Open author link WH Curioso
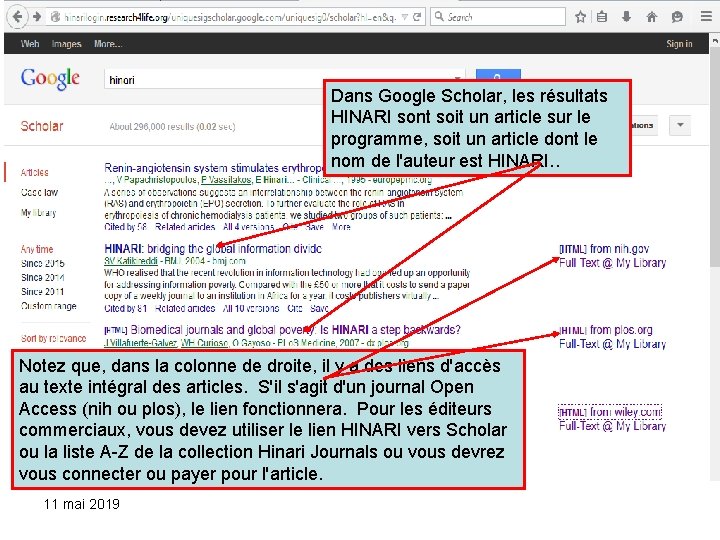Viewport: 720px width, 540px height. [x=204, y=343]
